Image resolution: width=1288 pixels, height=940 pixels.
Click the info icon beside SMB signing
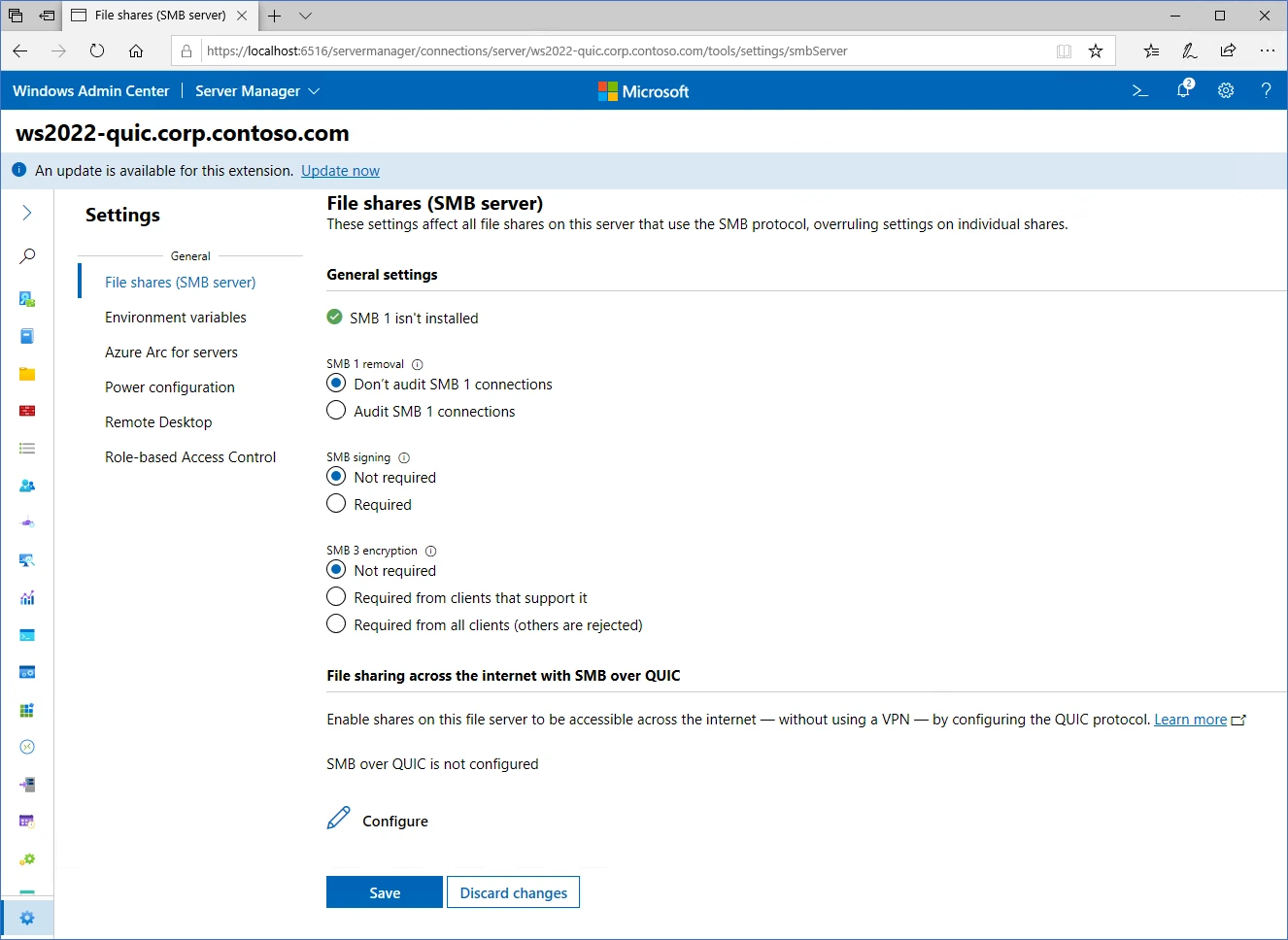[x=404, y=457]
